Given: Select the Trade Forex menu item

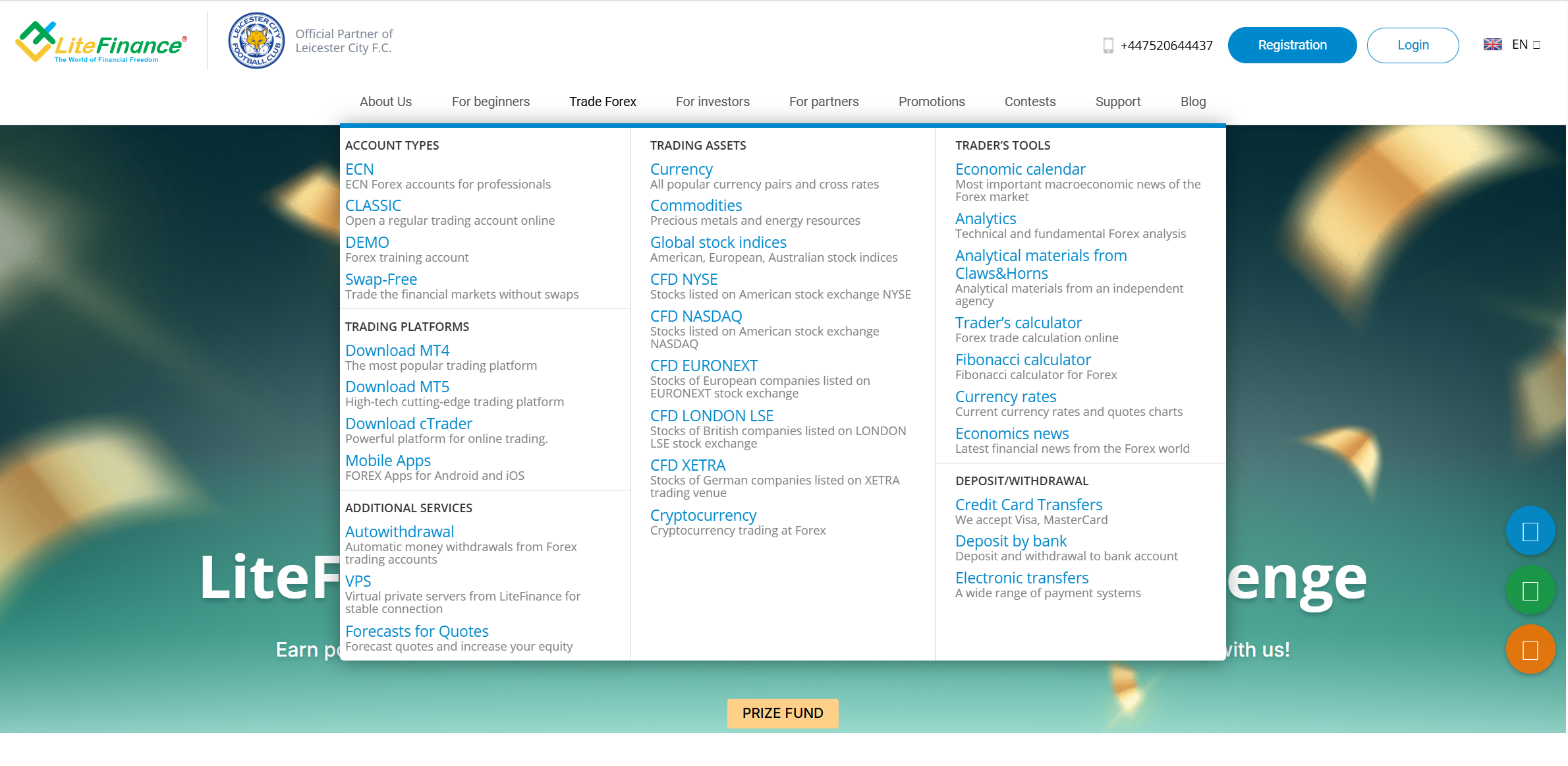Looking at the screenshot, I should tap(603, 102).
